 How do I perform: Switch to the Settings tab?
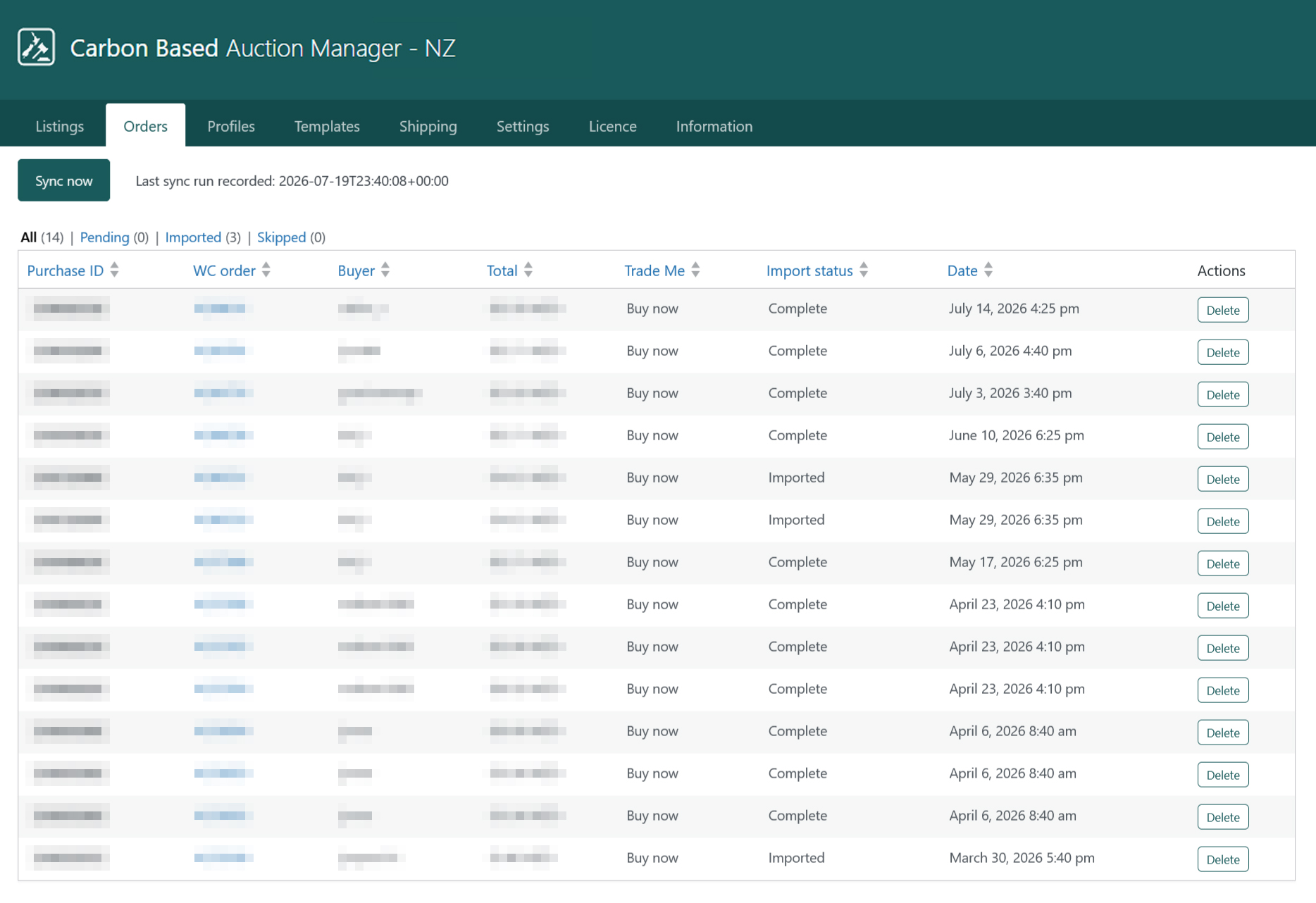click(x=523, y=126)
